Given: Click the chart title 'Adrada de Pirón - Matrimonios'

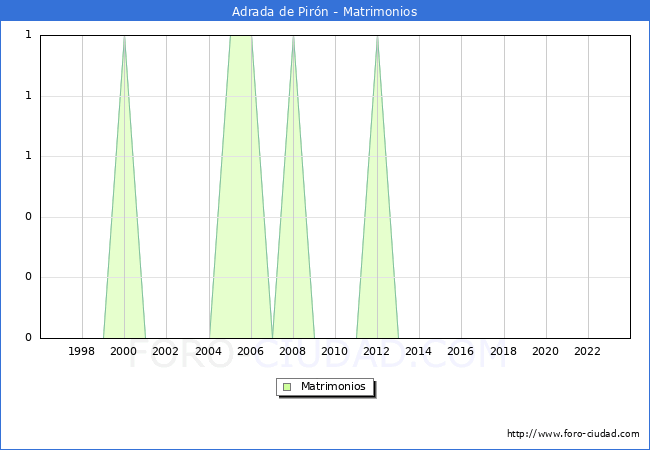Looking at the screenshot, I should 325,12.
